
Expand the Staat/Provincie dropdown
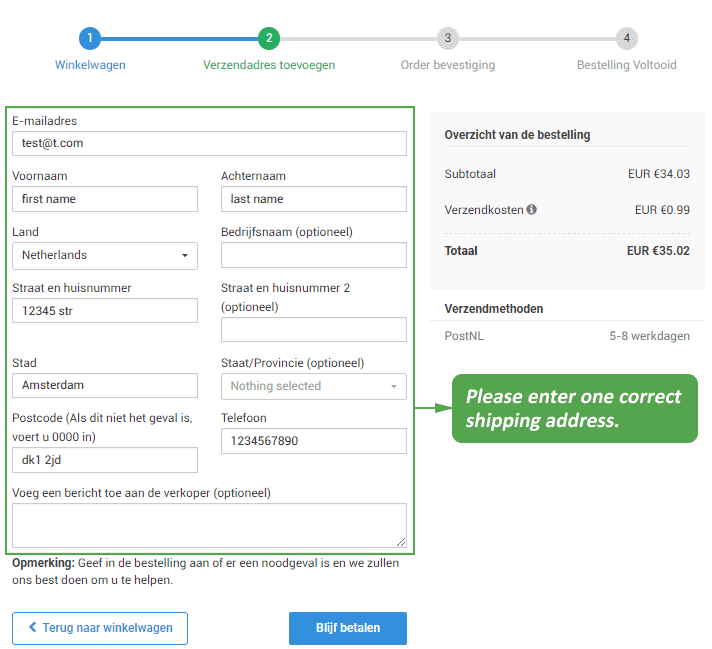pos(313,386)
